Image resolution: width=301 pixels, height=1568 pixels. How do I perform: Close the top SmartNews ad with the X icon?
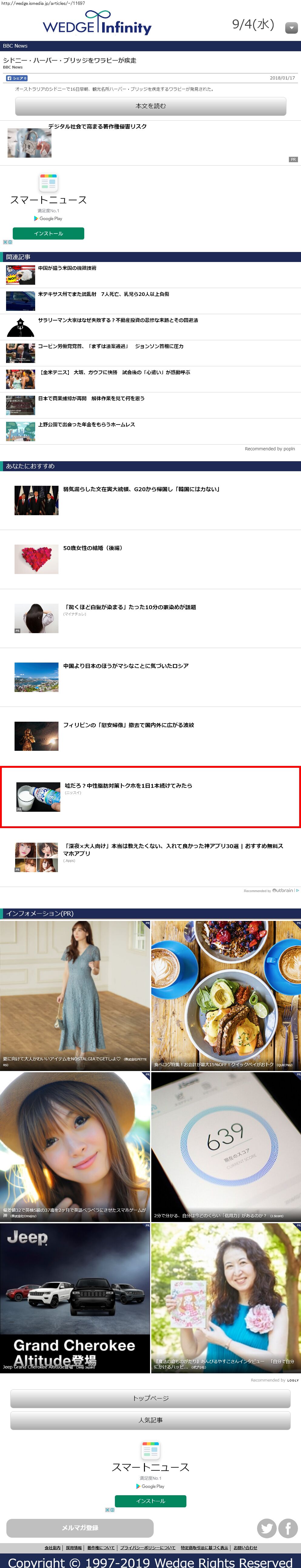(x=5, y=242)
